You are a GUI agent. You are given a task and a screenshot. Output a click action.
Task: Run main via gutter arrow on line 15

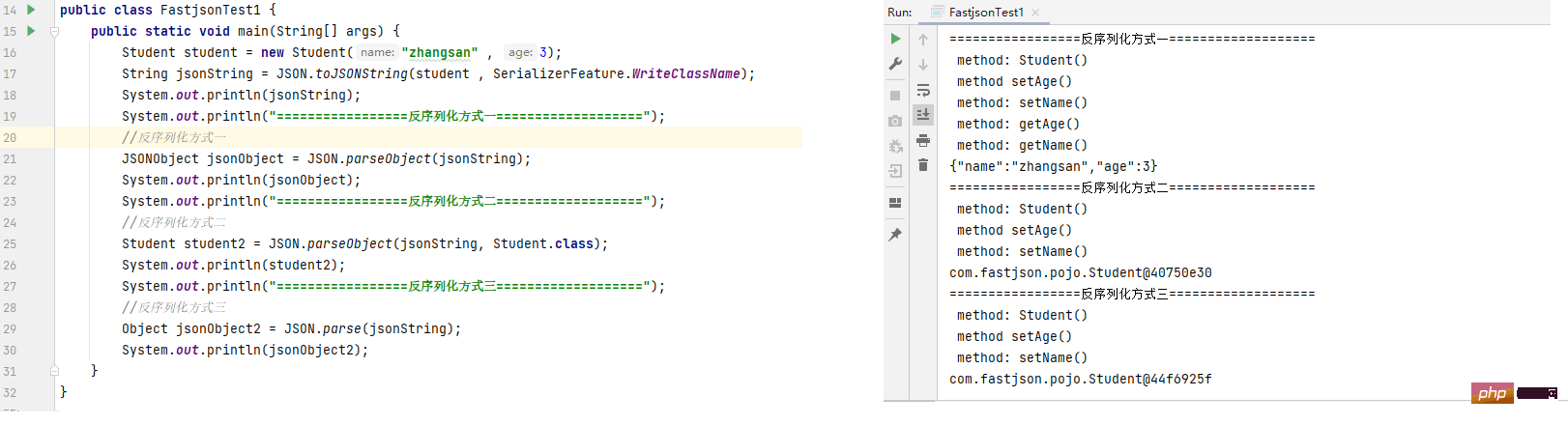click(x=31, y=31)
